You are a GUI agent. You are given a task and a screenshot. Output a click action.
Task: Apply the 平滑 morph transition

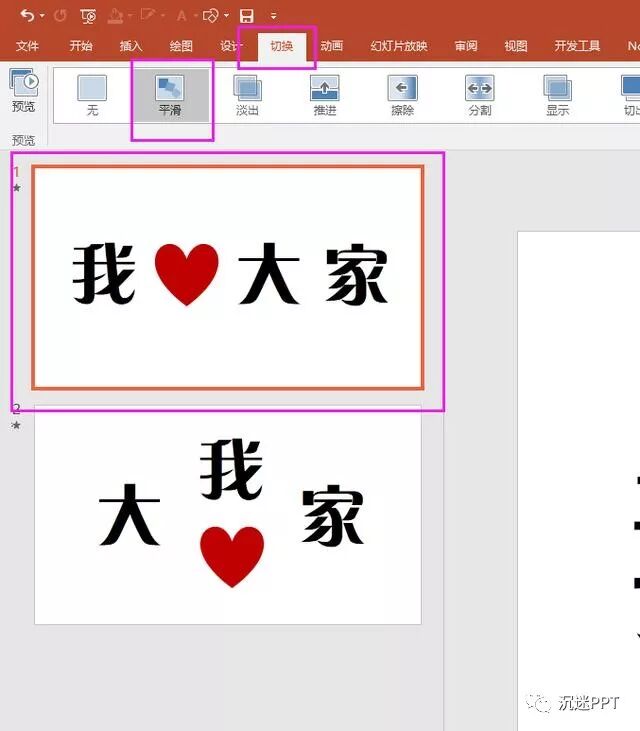170,96
